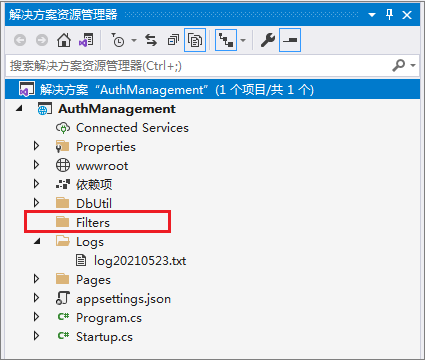Switch views with the Visual Studio solution icon

click(x=86, y=40)
